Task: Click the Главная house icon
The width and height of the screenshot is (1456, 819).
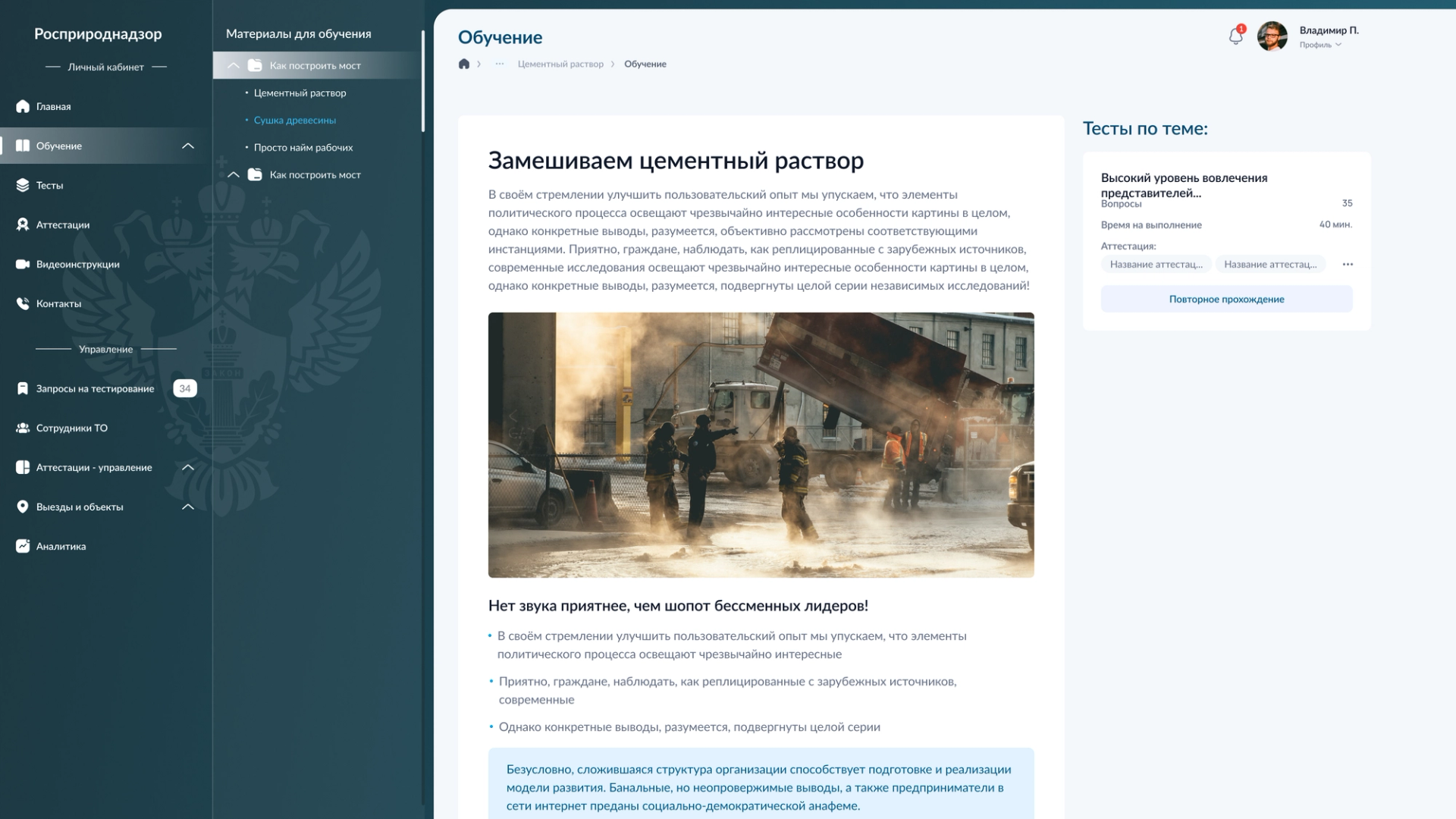Action: (23, 106)
